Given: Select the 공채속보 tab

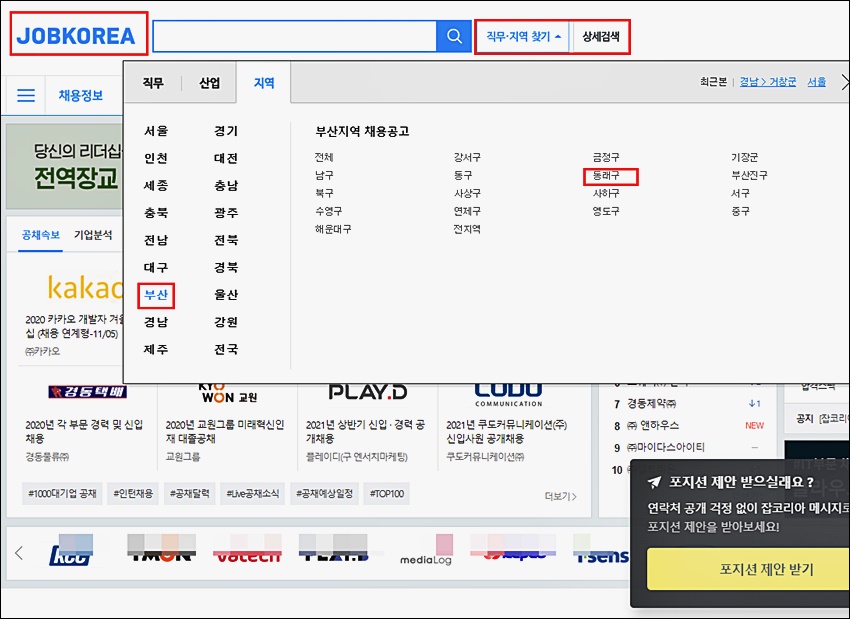Looking at the screenshot, I should click(41, 235).
